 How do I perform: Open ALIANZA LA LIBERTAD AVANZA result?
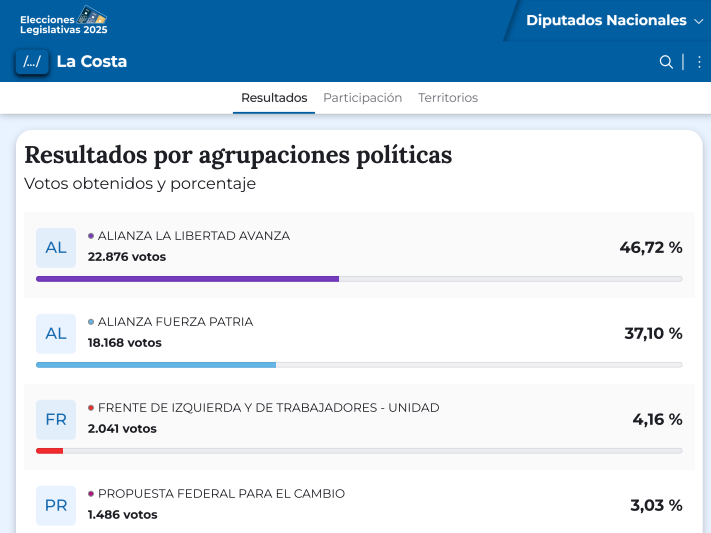[194, 236]
